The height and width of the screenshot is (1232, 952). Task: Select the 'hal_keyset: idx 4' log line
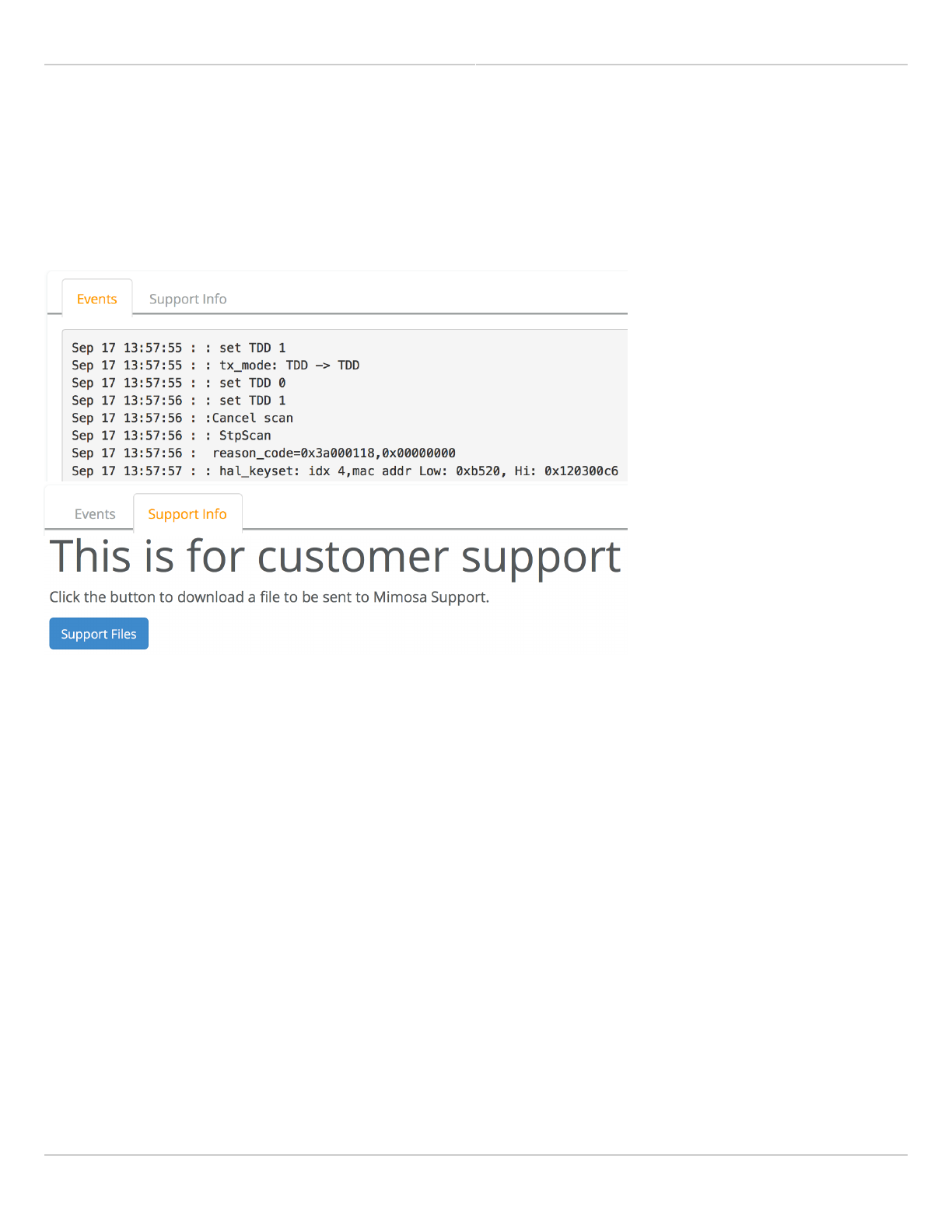tap(345, 471)
